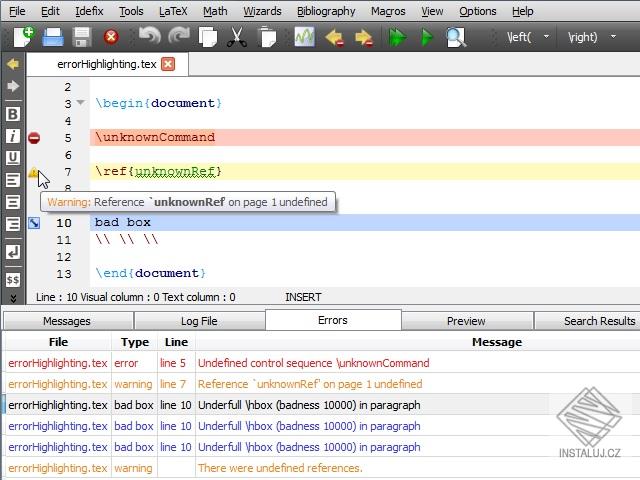Open the Bibliography menu
Image resolution: width=640 pixels, height=480 pixels.
coord(326,11)
